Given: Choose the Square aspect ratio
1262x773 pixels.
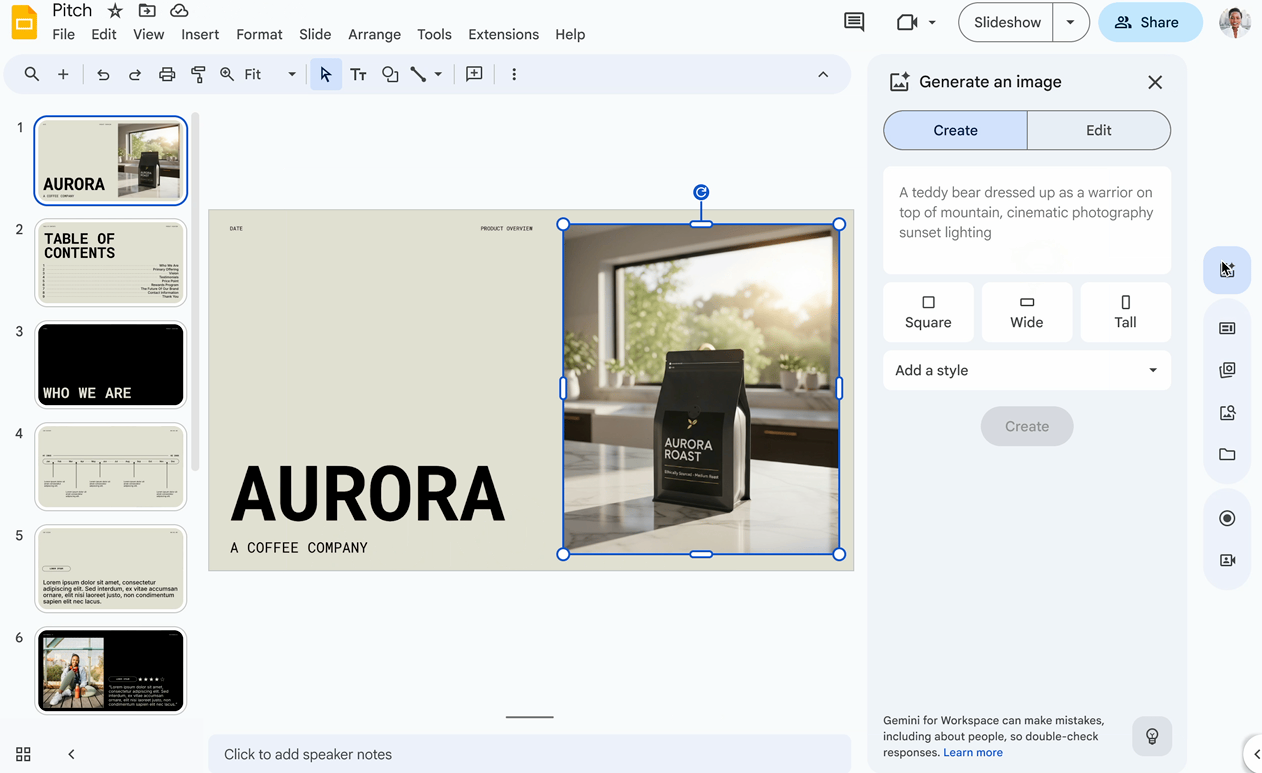Looking at the screenshot, I should [x=928, y=312].
